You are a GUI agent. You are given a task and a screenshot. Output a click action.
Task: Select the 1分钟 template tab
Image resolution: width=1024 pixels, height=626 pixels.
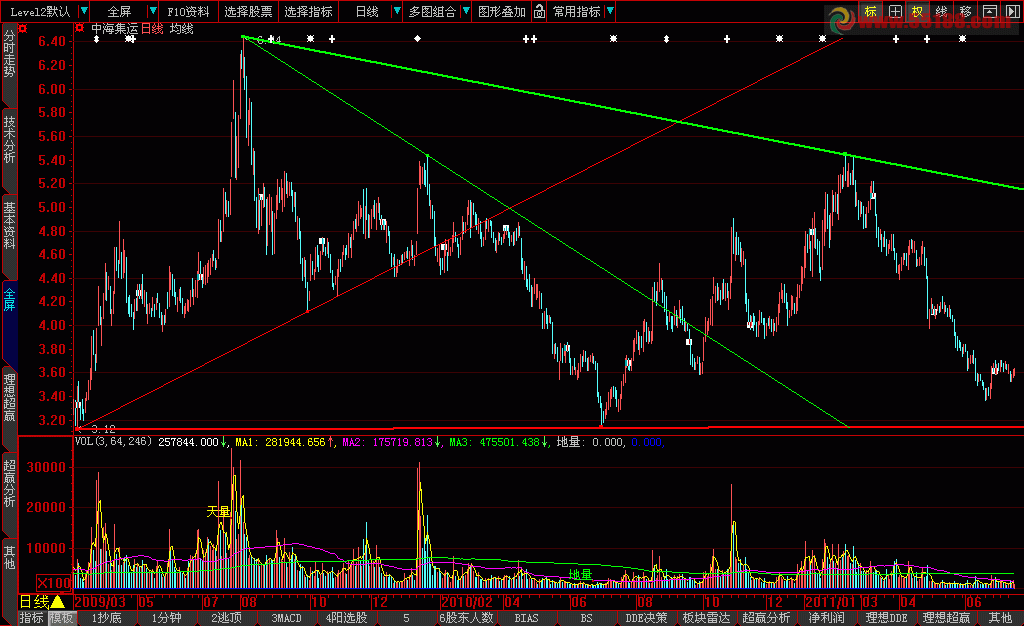[x=167, y=618]
